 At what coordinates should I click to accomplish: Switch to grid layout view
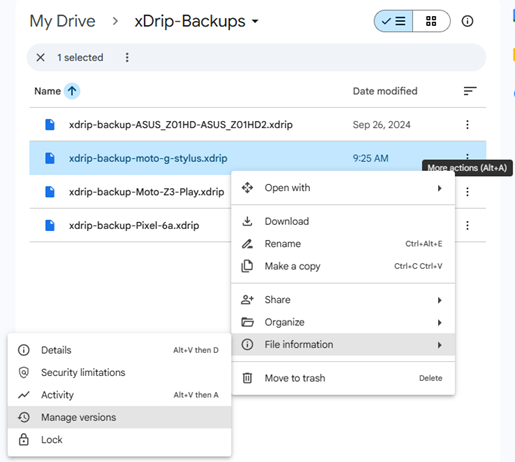point(431,21)
